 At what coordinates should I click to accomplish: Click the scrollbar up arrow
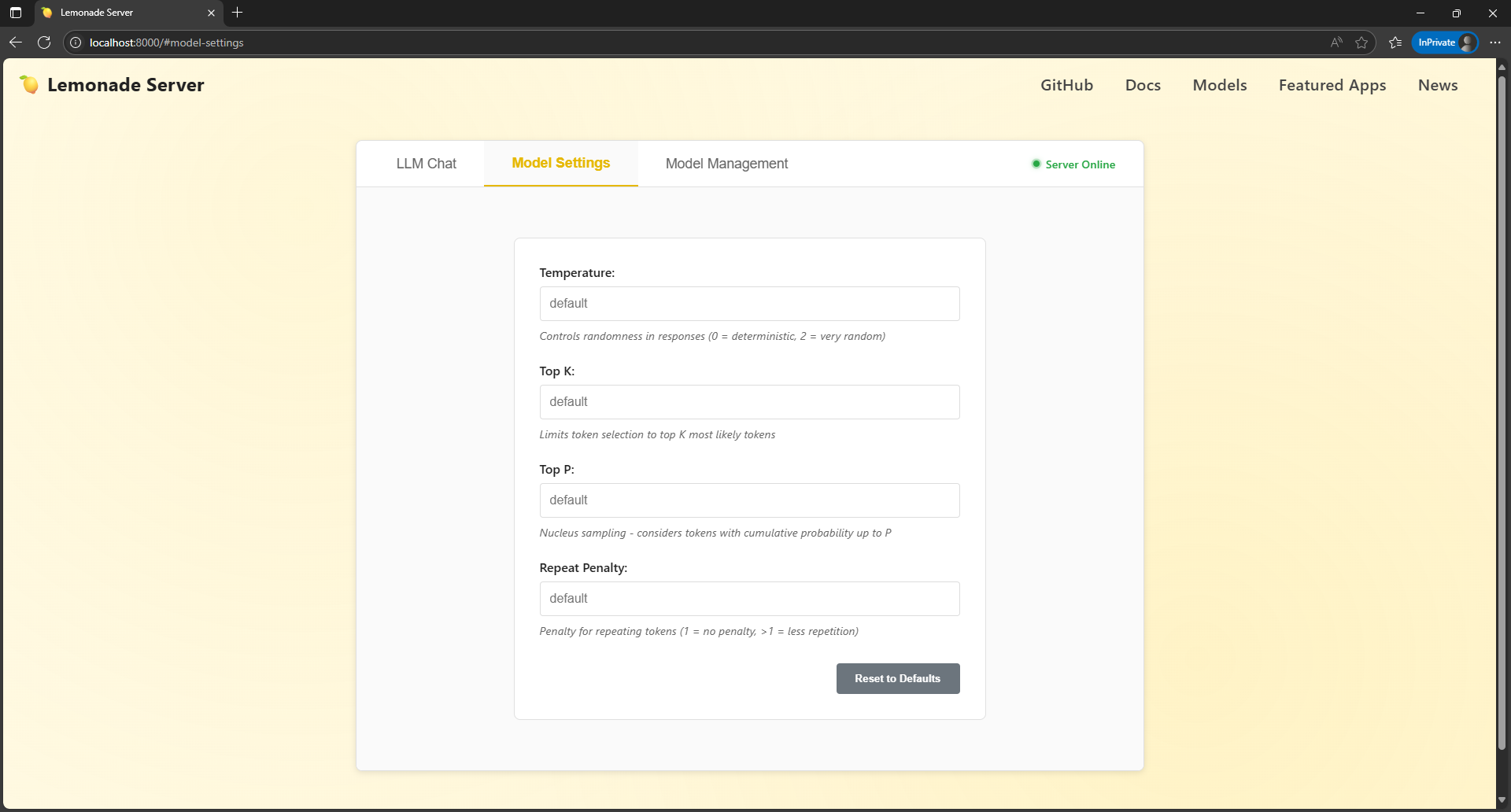click(1502, 67)
